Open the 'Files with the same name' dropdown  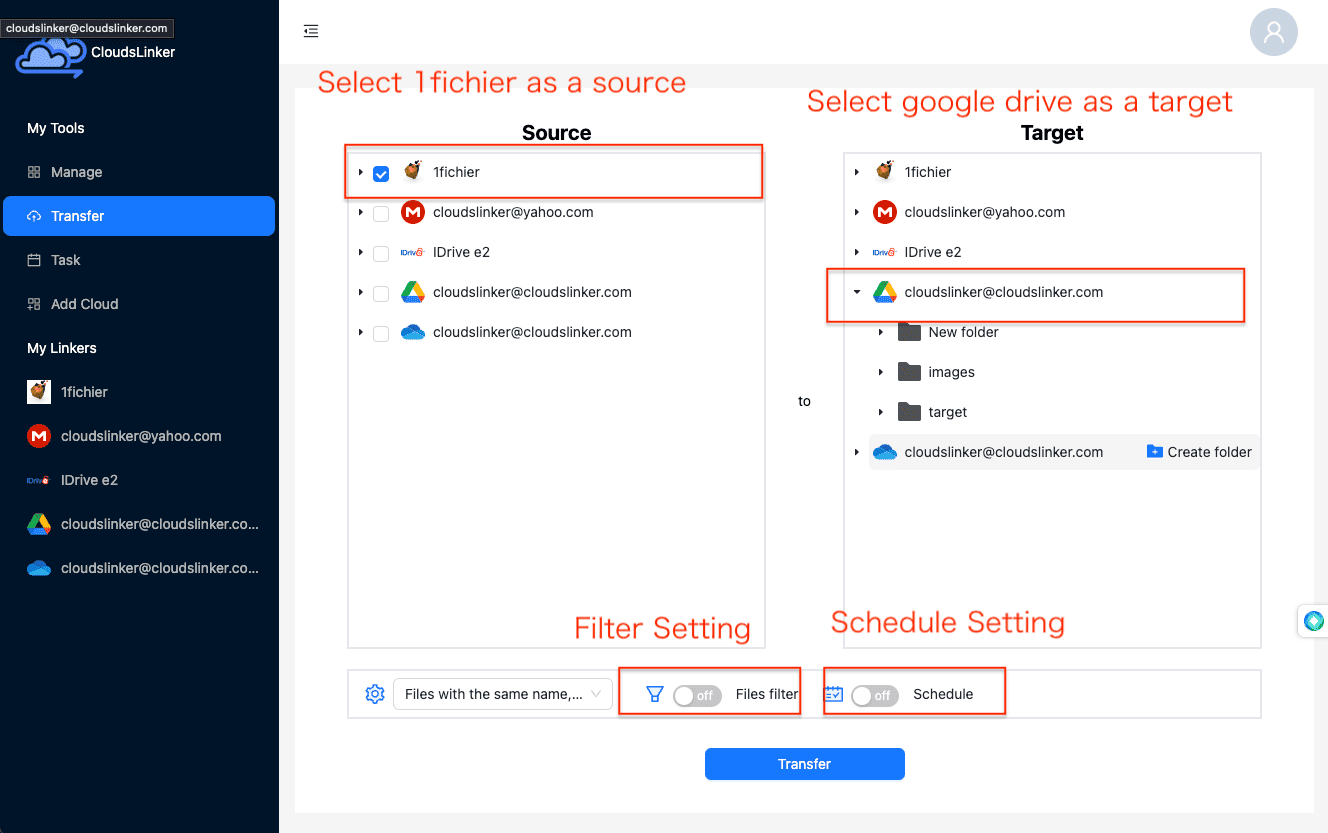pyautogui.click(x=503, y=694)
